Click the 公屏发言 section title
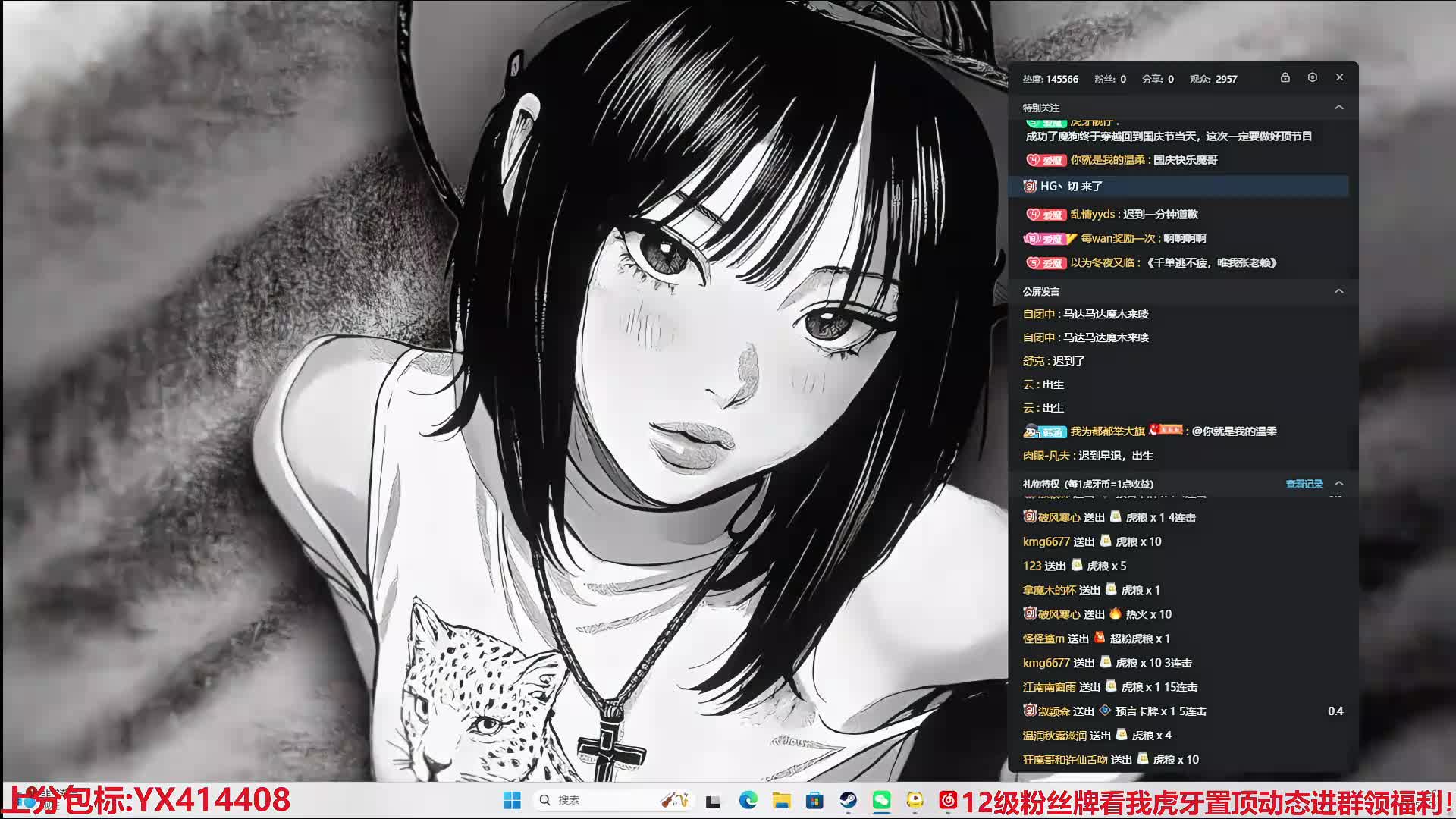 point(1041,292)
